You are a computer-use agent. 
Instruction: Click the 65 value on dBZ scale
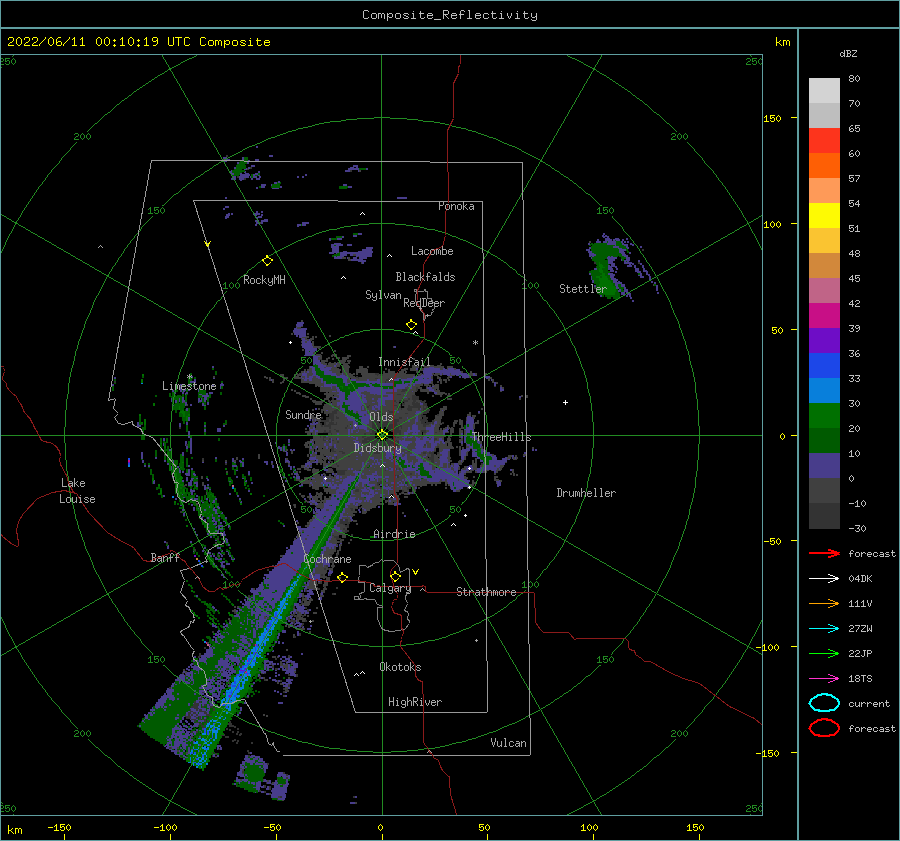coord(854,129)
